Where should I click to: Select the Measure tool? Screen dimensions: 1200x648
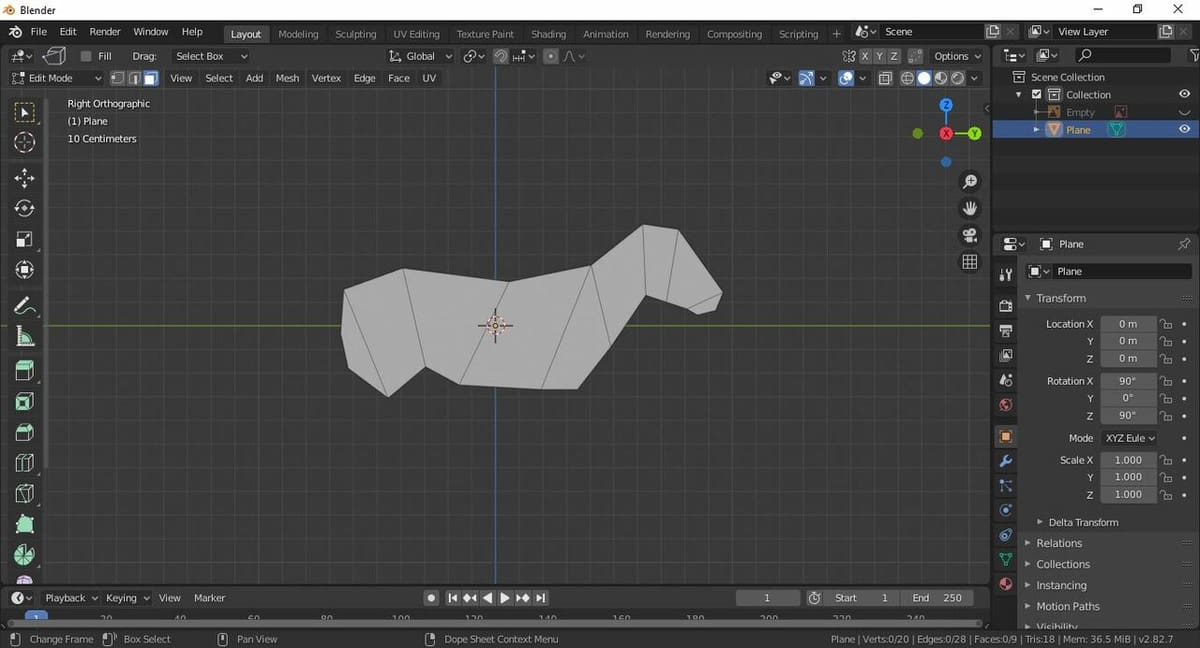pyautogui.click(x=25, y=336)
